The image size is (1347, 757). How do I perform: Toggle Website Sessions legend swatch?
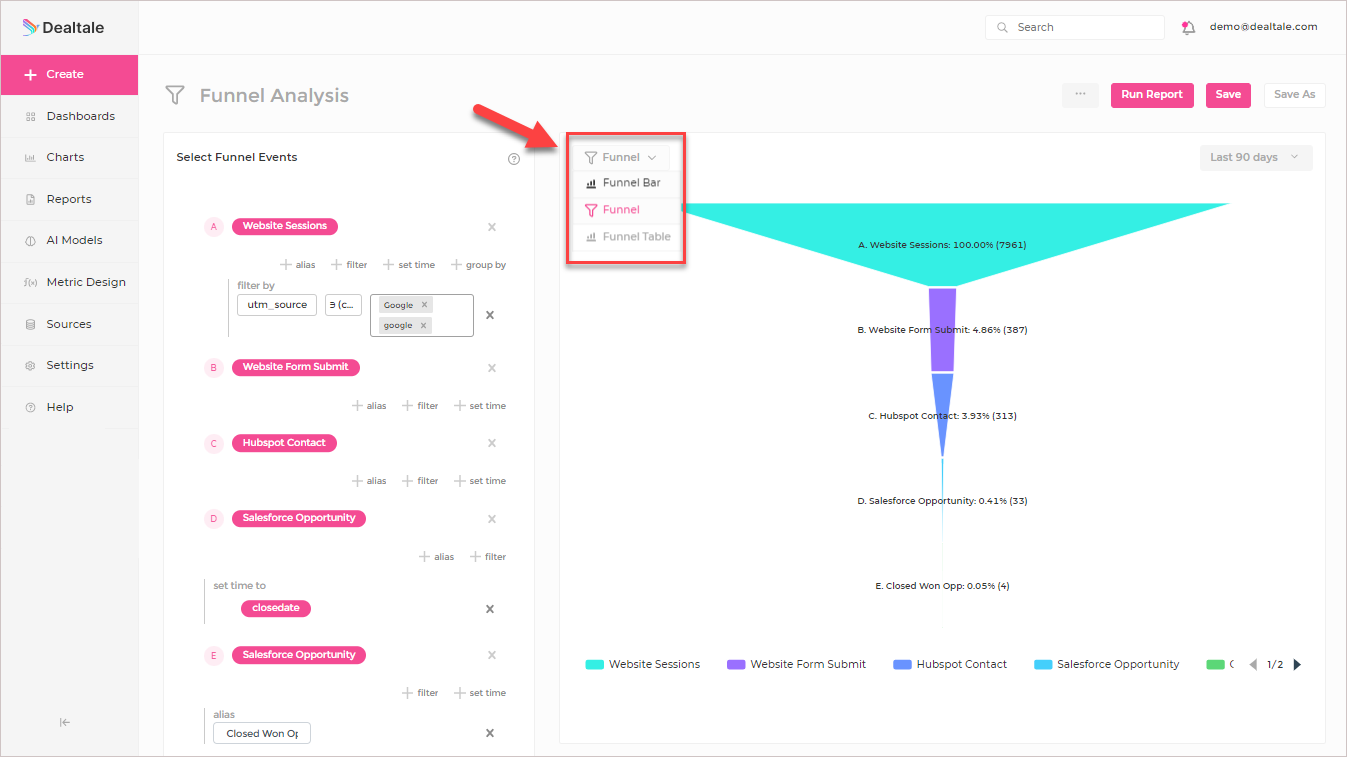[x=594, y=664]
